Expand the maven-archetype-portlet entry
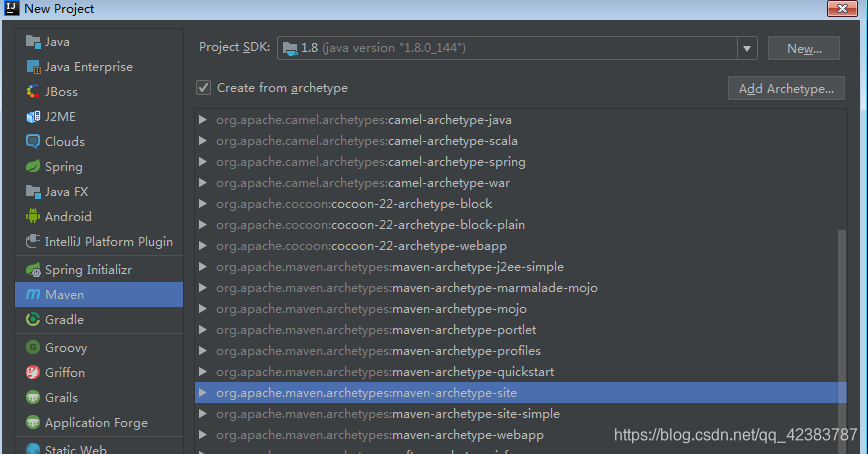 pyautogui.click(x=203, y=330)
